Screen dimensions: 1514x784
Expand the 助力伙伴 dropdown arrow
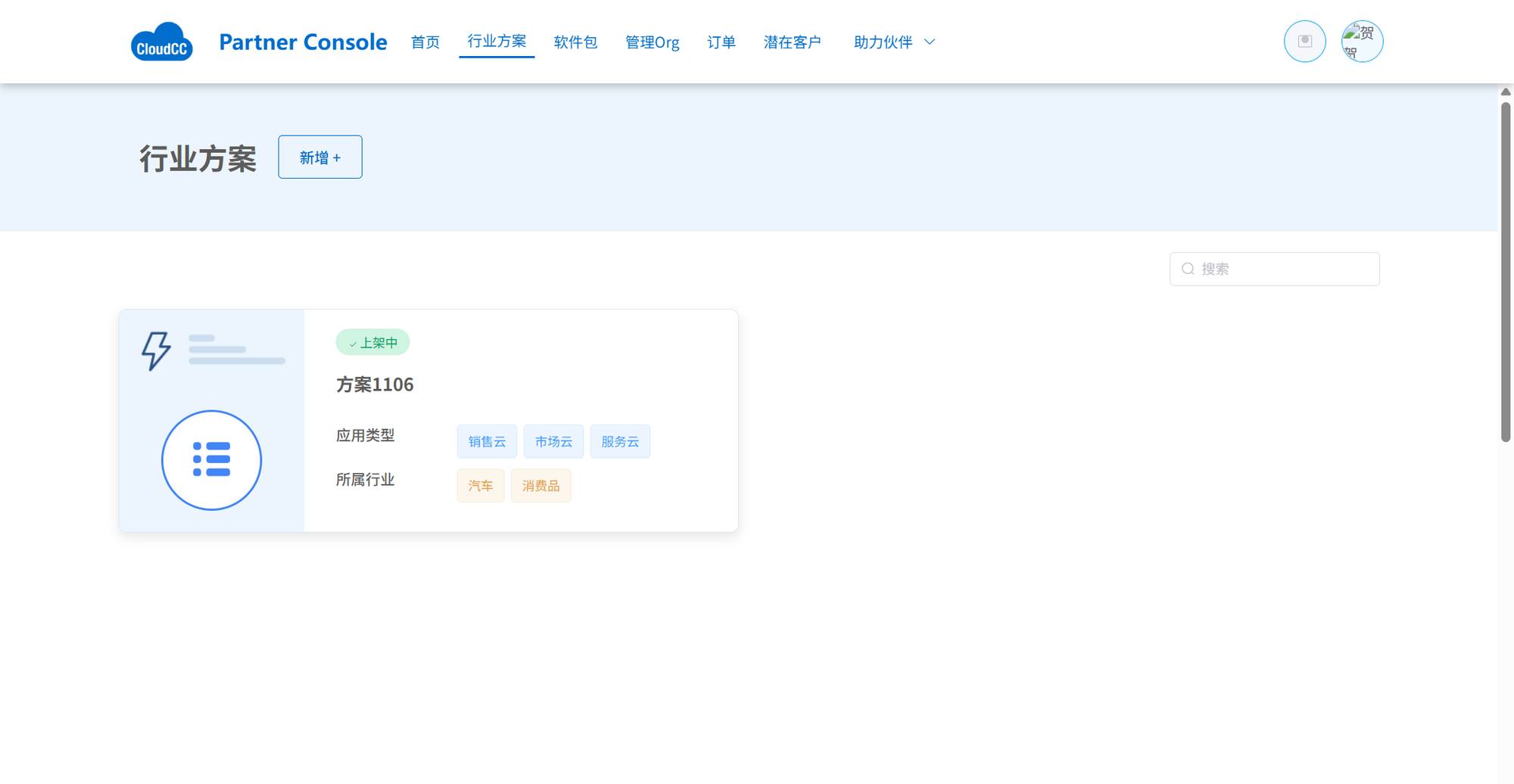930,42
